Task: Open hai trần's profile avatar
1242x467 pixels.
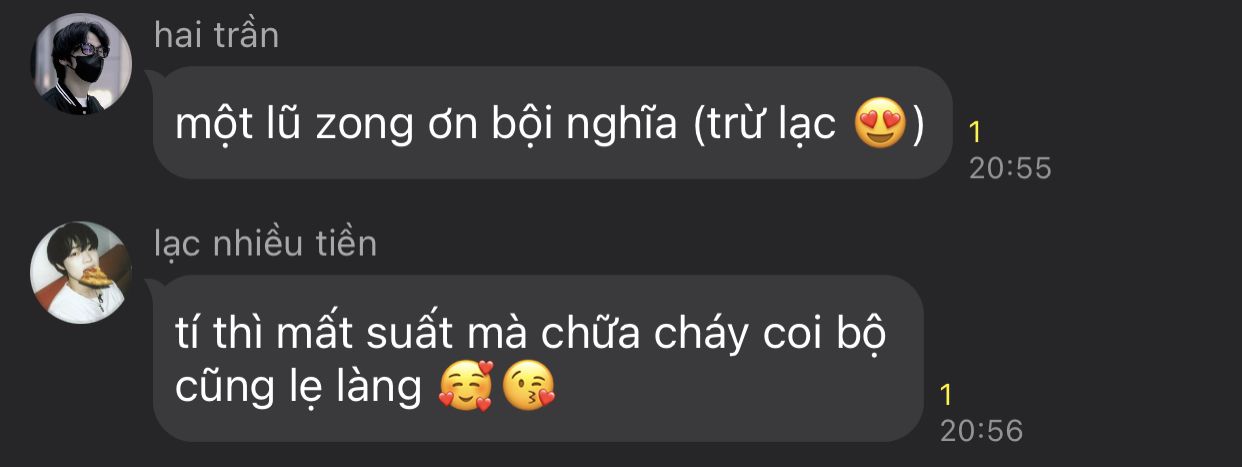Action: [82, 63]
